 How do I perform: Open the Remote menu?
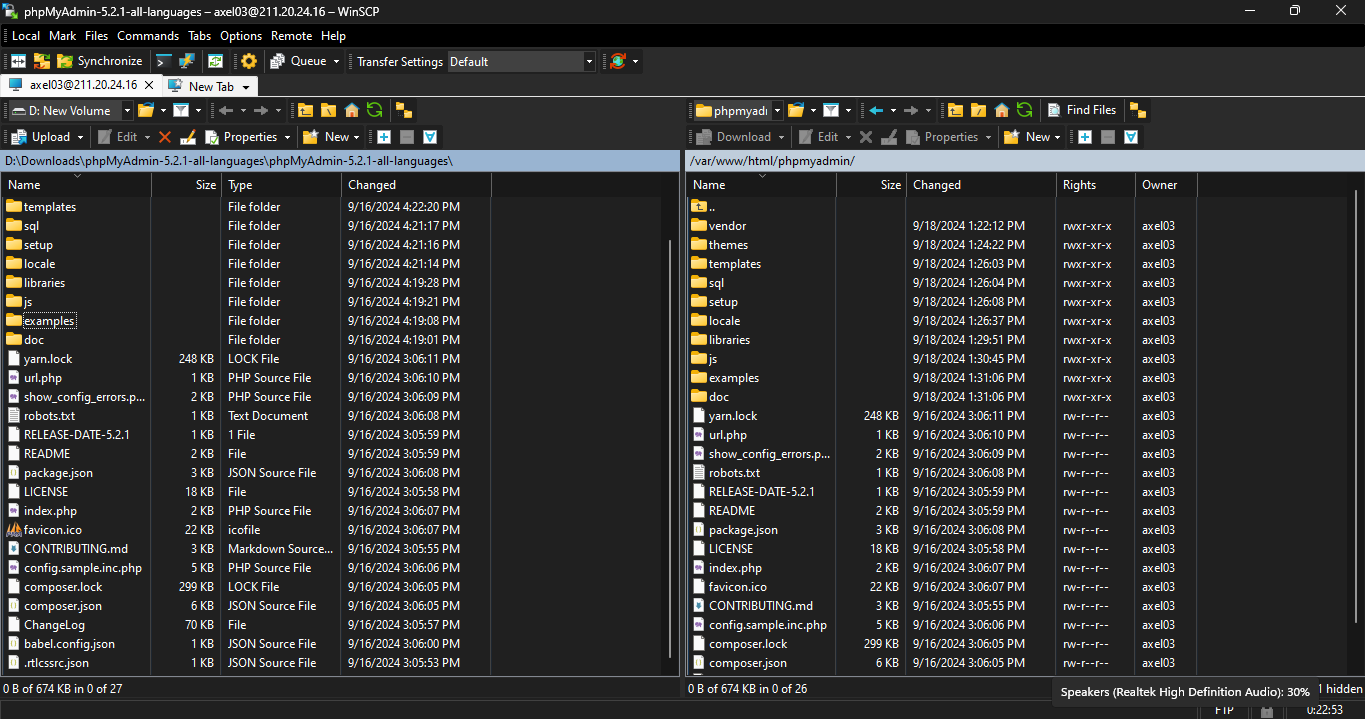291,35
